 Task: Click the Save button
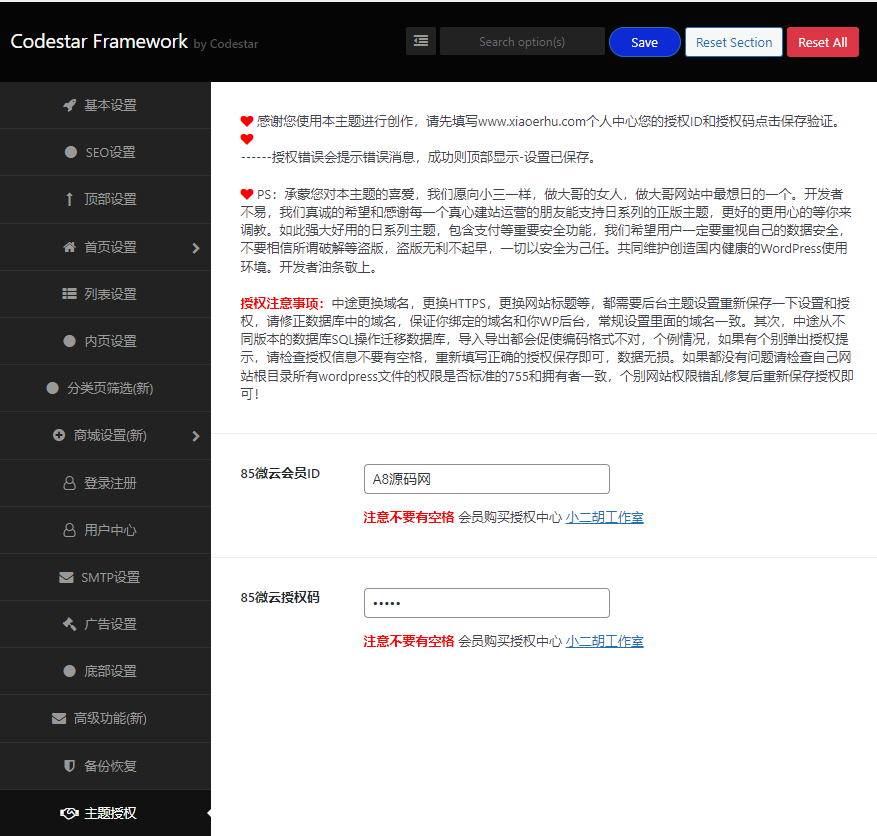coord(644,41)
